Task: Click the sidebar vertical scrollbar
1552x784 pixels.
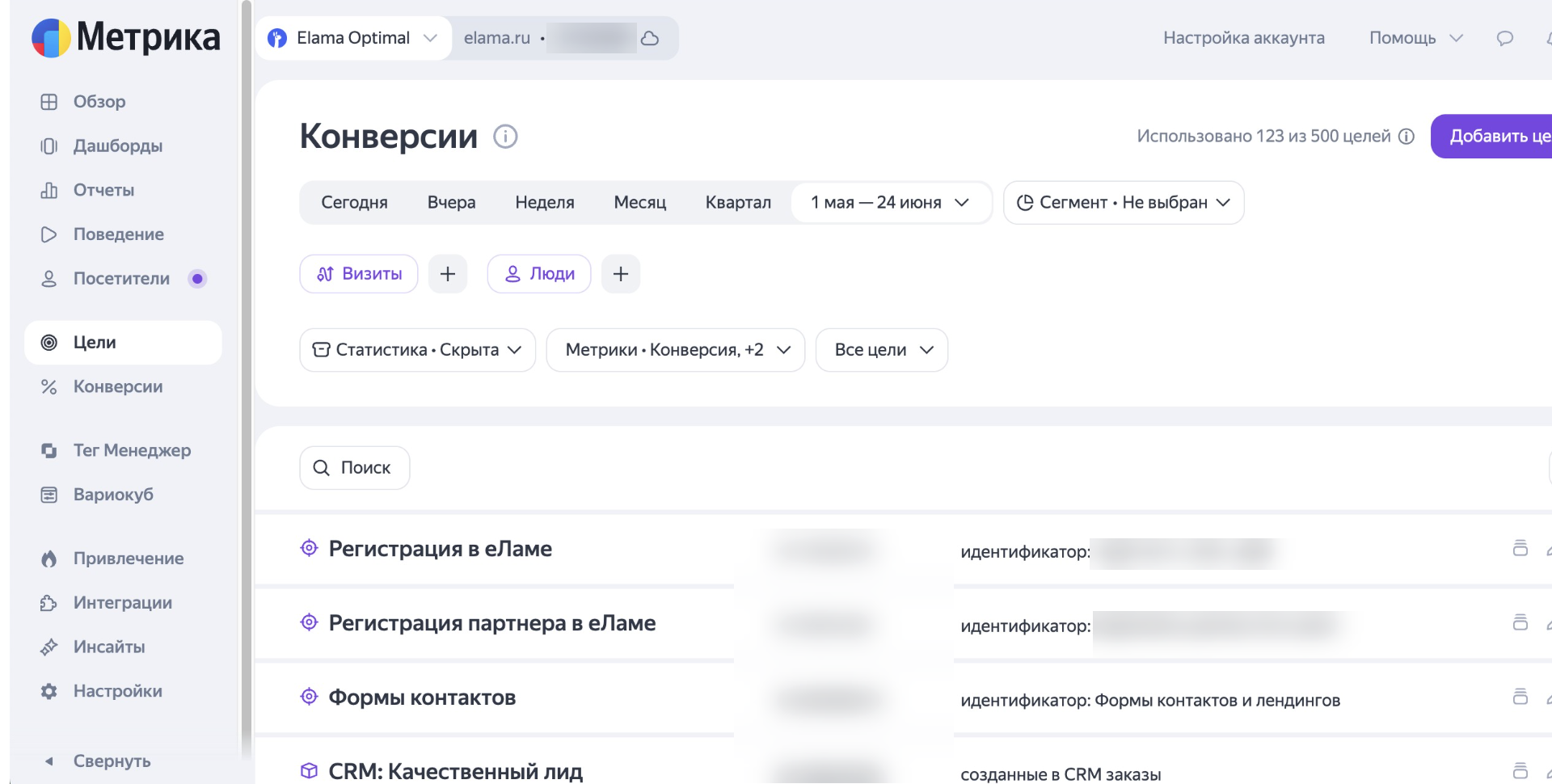Action: coord(247,380)
